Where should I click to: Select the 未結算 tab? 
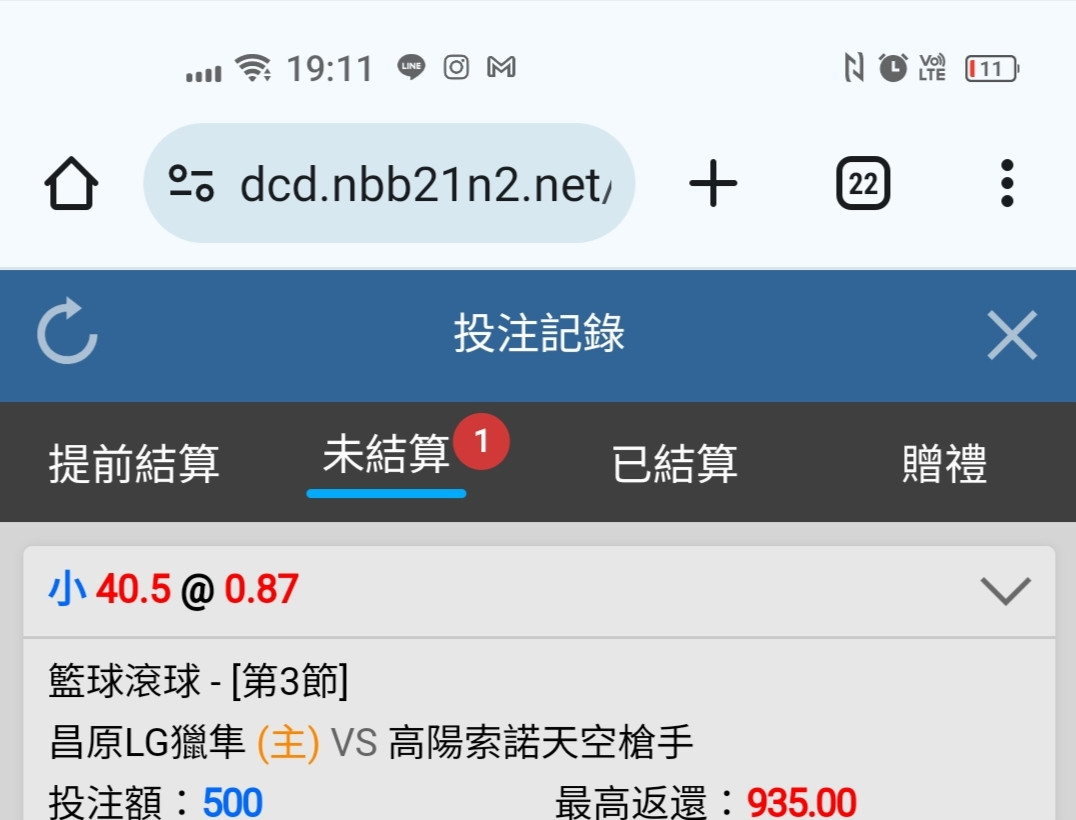(386, 454)
